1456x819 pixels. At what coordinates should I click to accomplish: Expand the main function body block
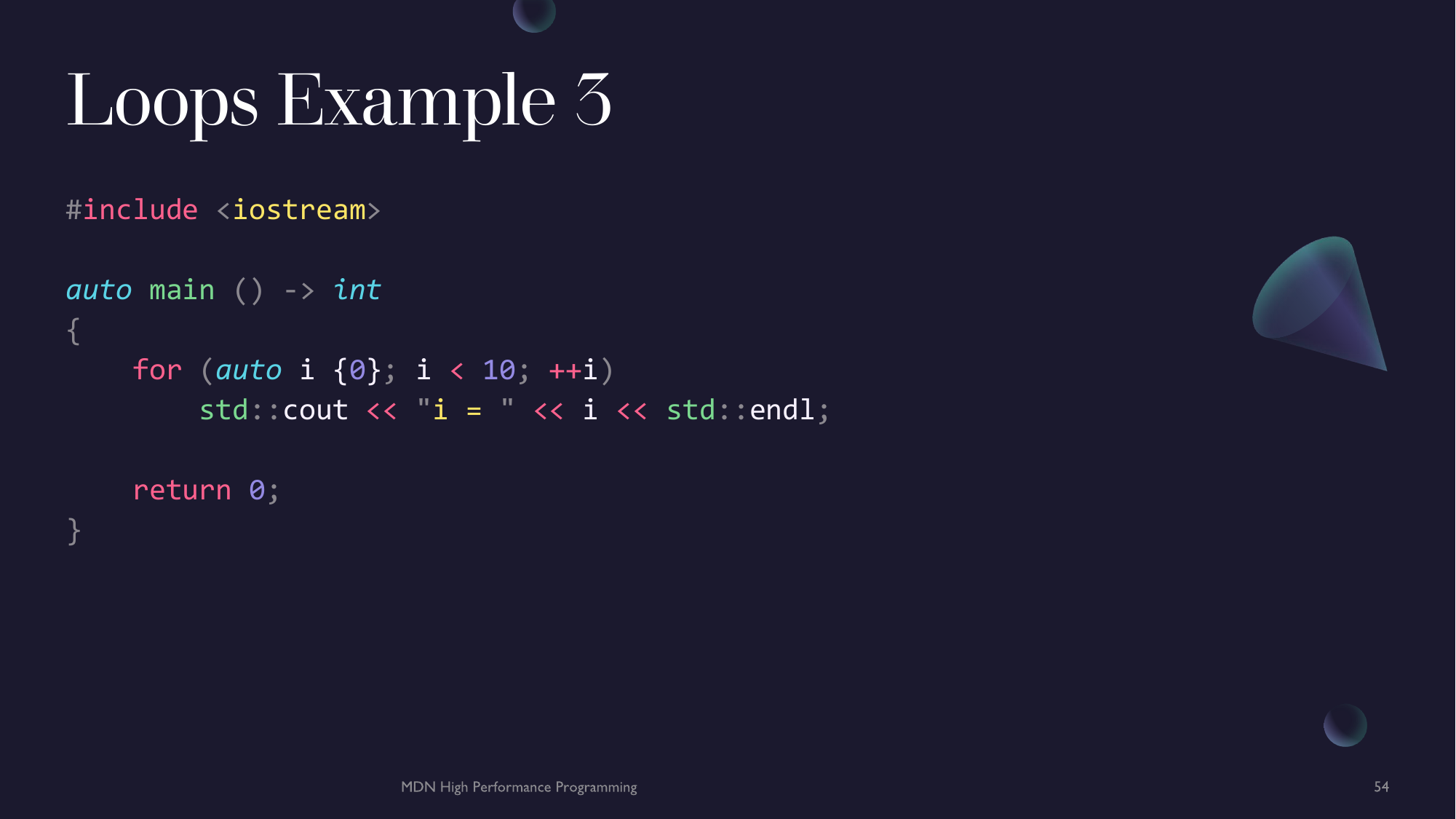tap(75, 329)
